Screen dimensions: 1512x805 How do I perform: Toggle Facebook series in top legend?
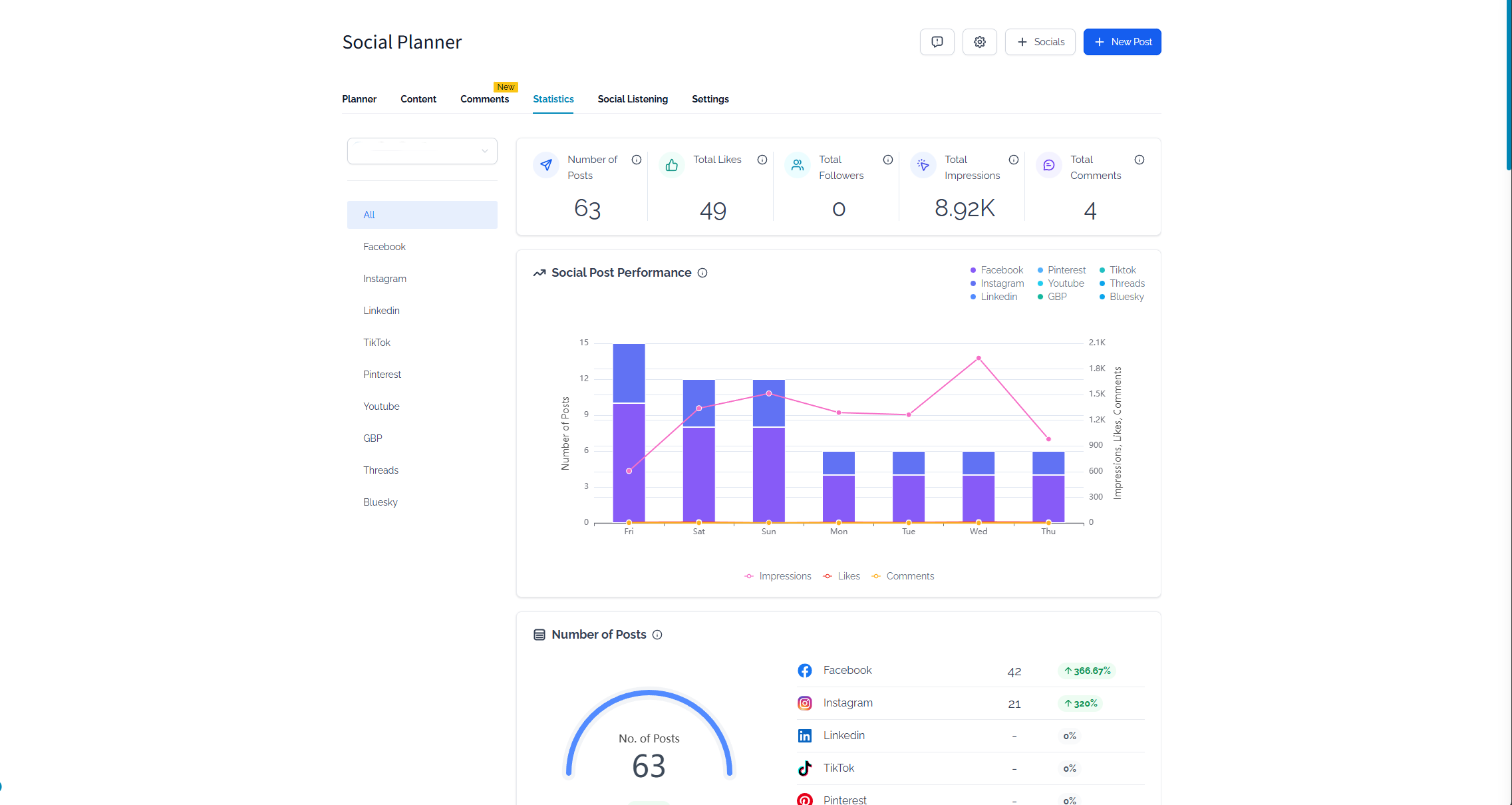click(996, 270)
